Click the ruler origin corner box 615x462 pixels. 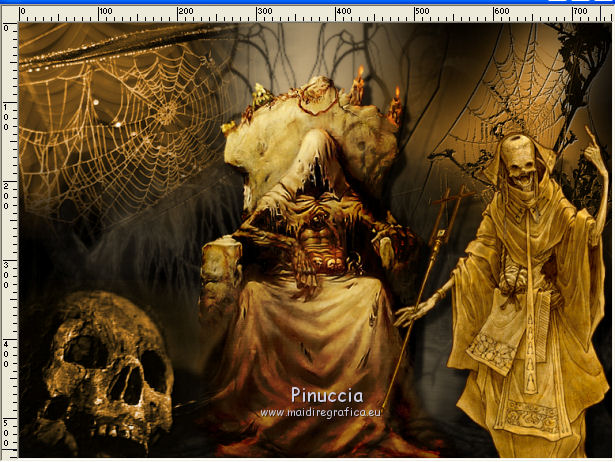coord(10,14)
